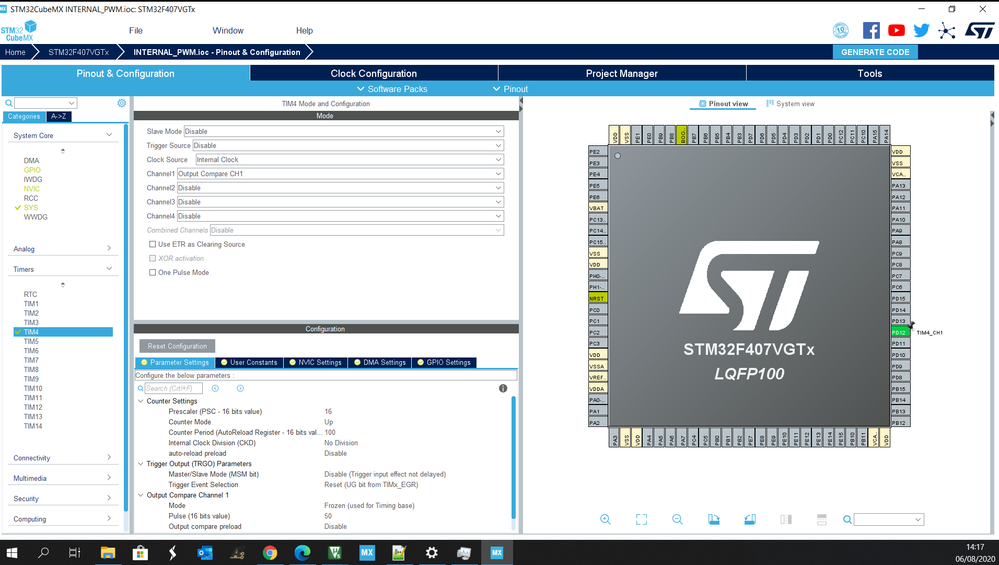Switch to Clock Configuration tab
999x565 pixels.
tap(373, 73)
